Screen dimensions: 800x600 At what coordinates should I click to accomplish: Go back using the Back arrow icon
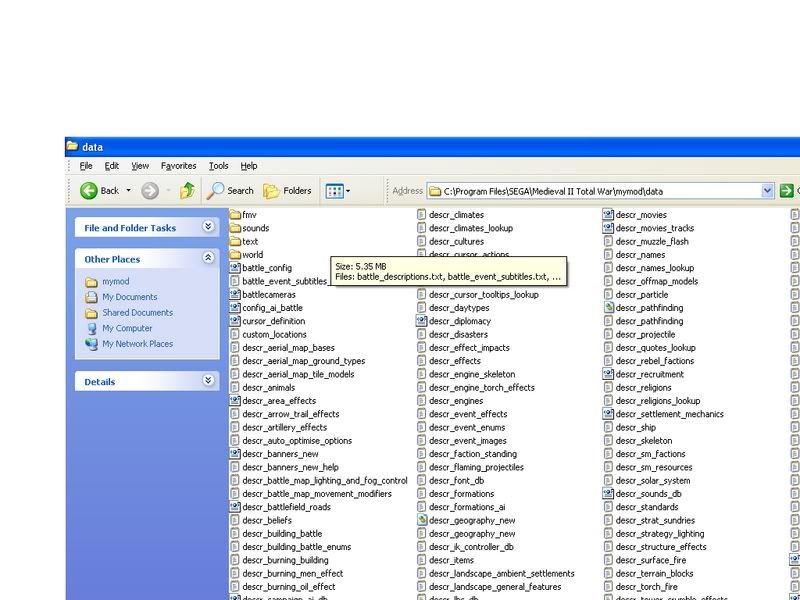tap(89, 191)
